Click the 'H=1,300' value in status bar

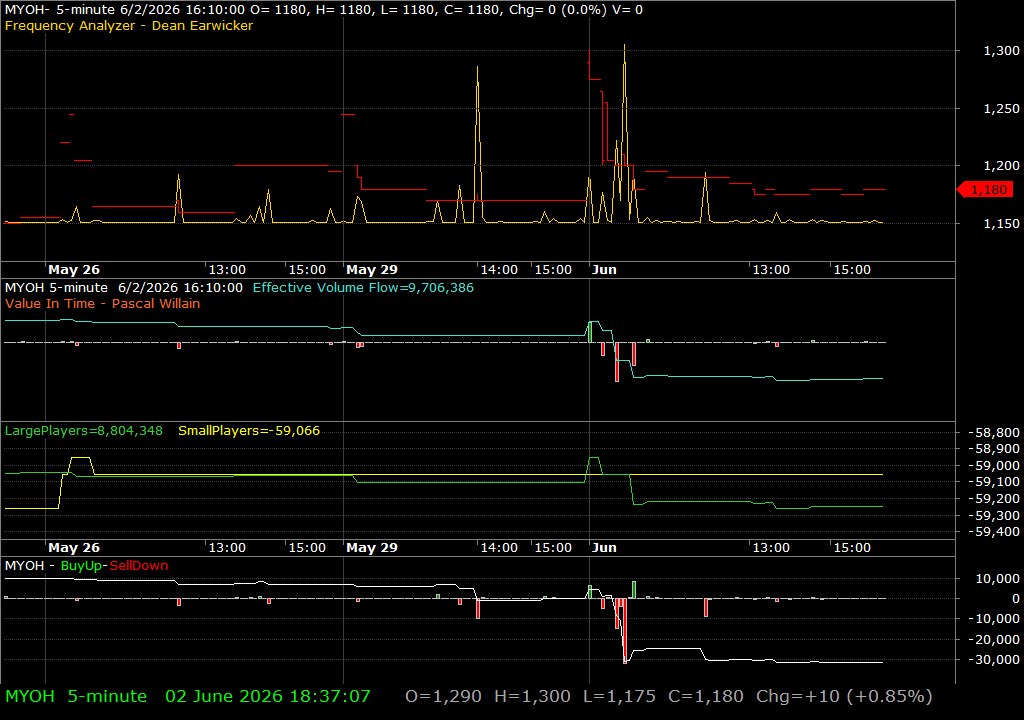coord(532,696)
